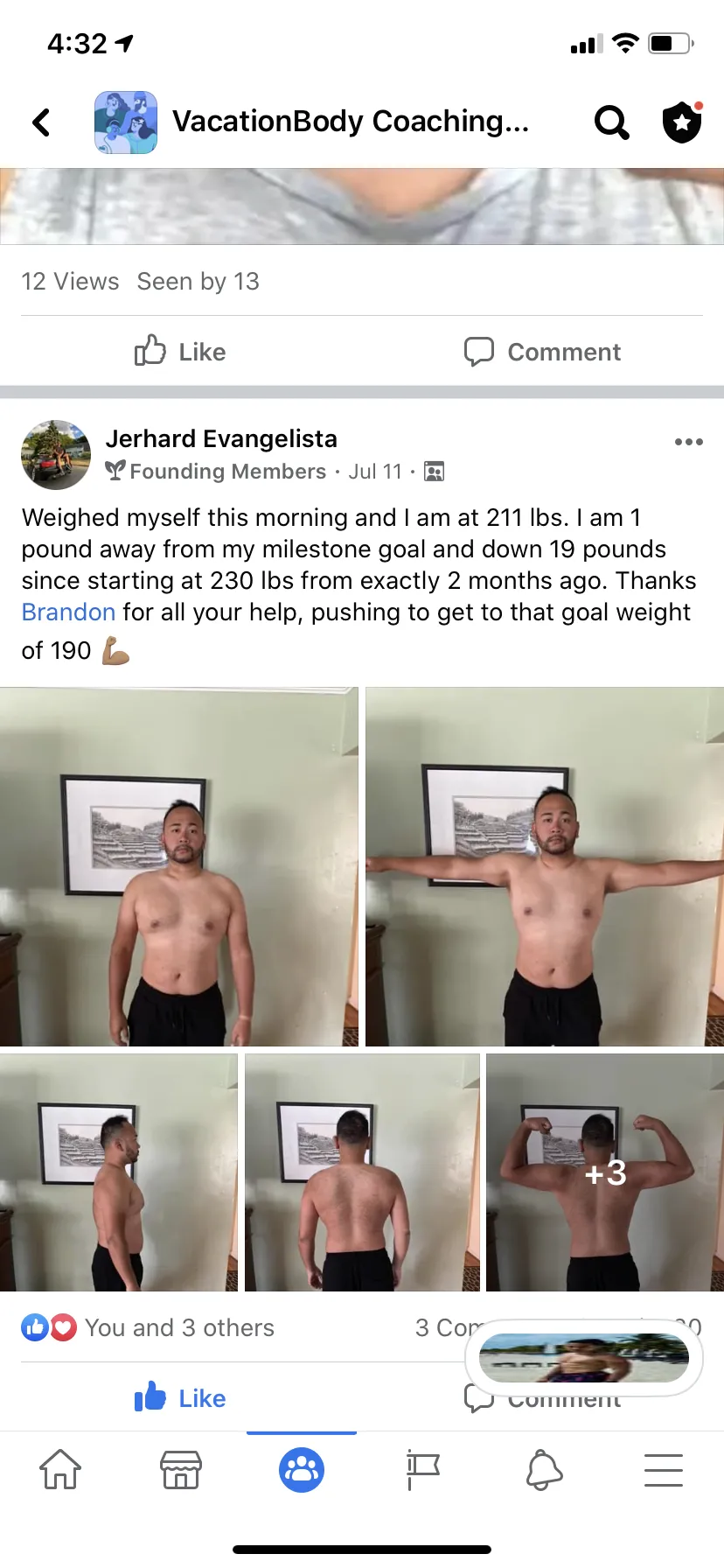This screenshot has width=724, height=1568.
Task: View the front-facing shirtless photo thumbnail
Action: [179, 866]
